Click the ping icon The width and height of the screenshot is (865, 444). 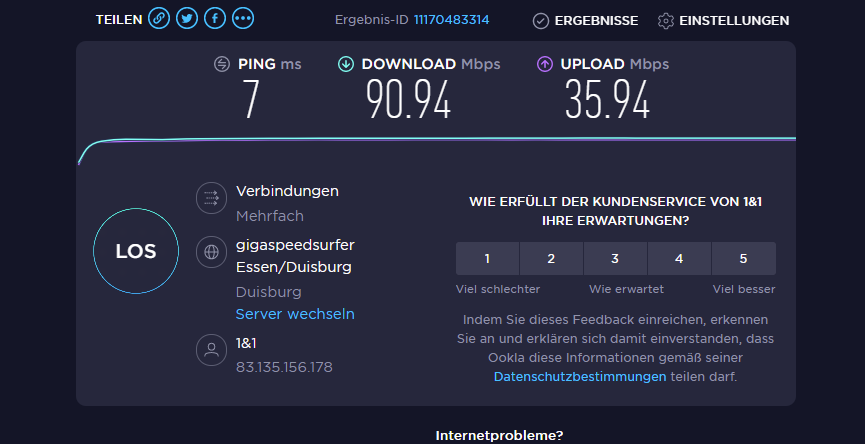coord(222,64)
